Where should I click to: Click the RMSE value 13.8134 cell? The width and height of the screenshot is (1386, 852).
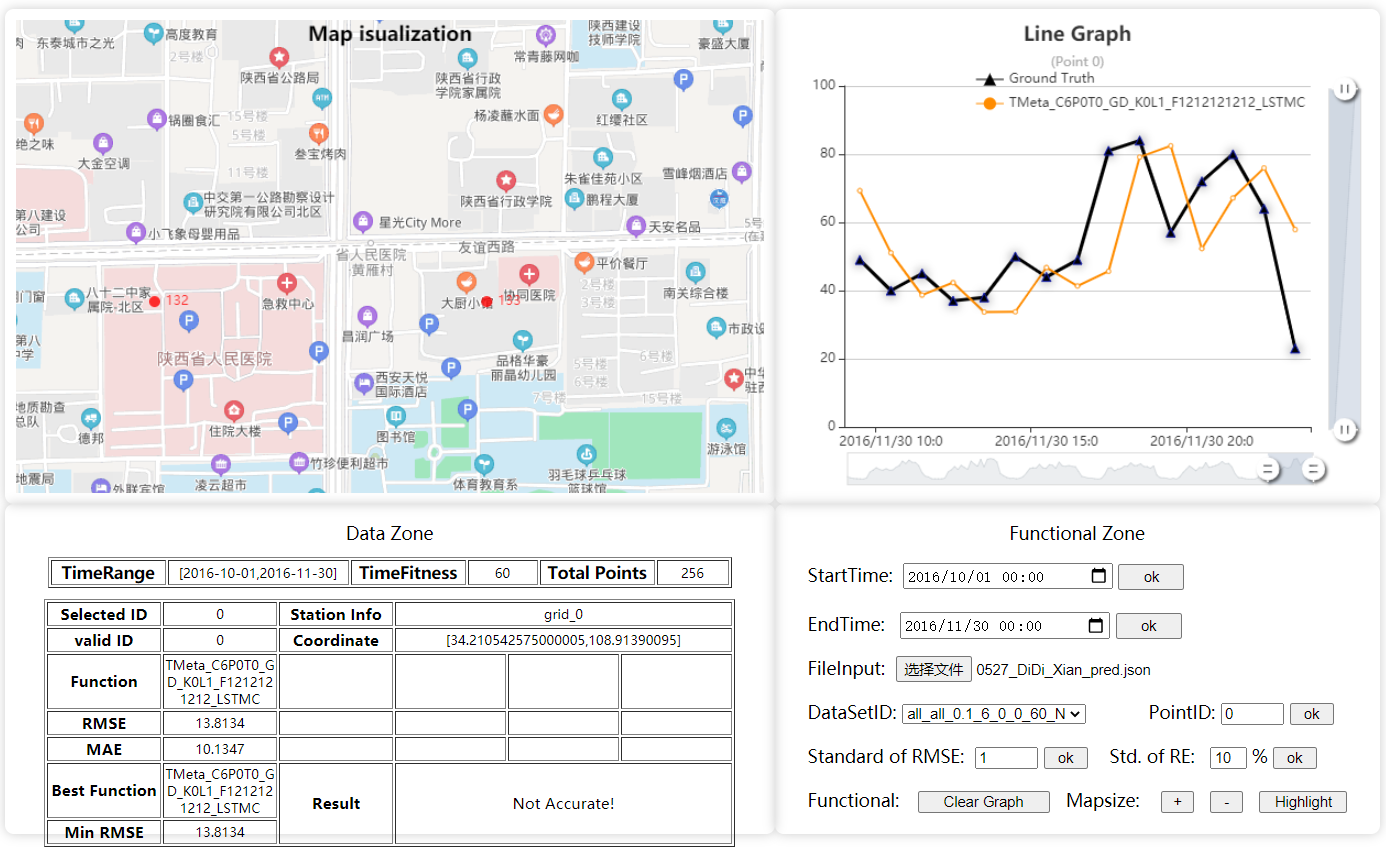click(x=220, y=722)
